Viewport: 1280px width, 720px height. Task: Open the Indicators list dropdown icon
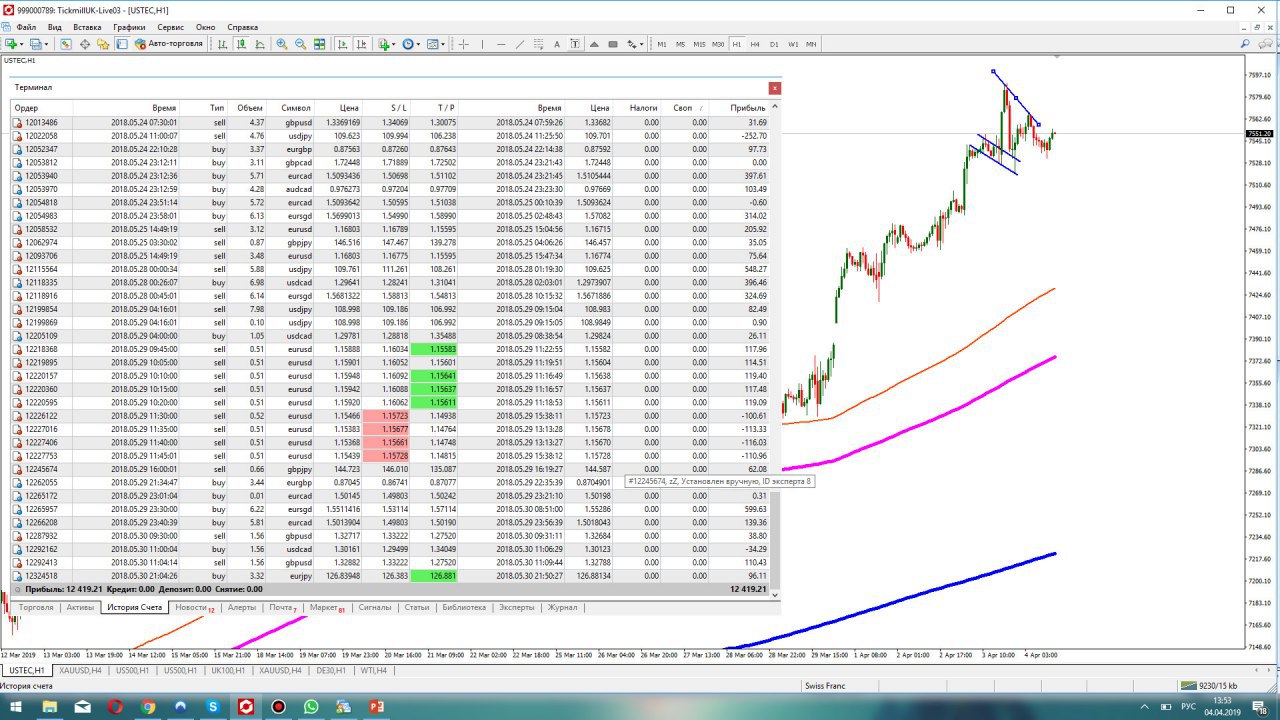tap(387, 44)
